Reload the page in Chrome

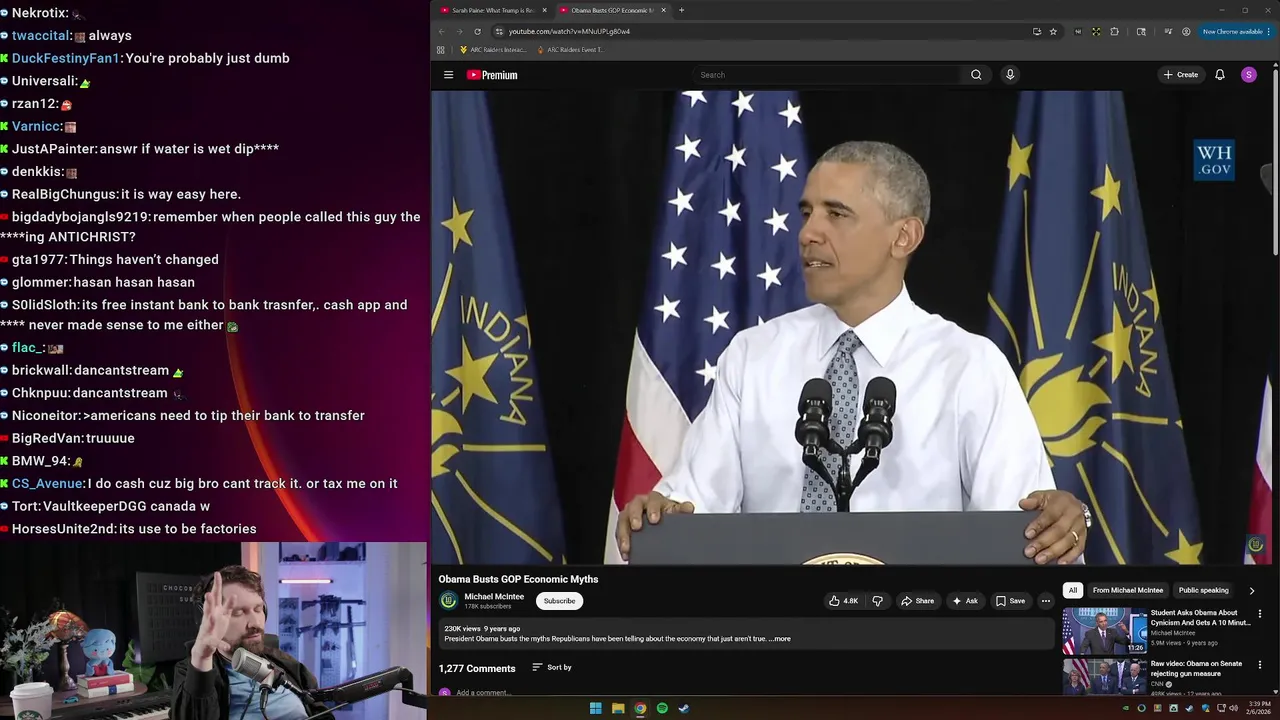click(477, 31)
